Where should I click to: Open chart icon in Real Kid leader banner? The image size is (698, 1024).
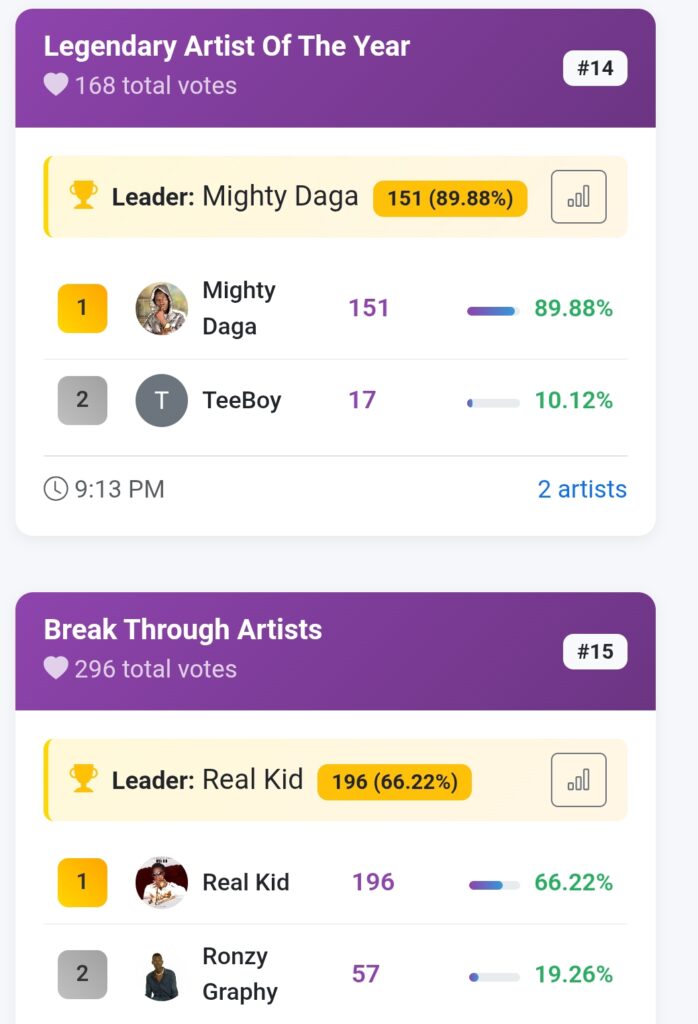578,780
